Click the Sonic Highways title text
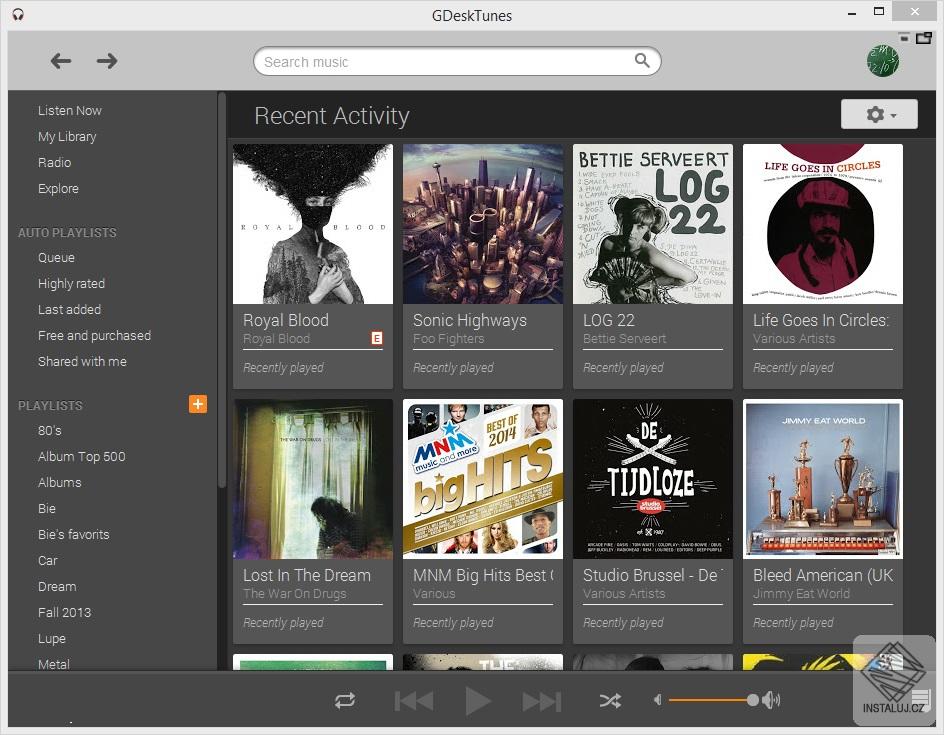Viewport: 944px width, 735px height. pos(470,320)
